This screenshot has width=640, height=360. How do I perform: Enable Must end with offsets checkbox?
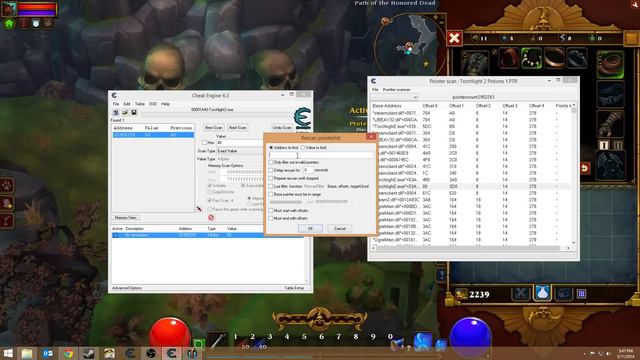[x=271, y=218]
